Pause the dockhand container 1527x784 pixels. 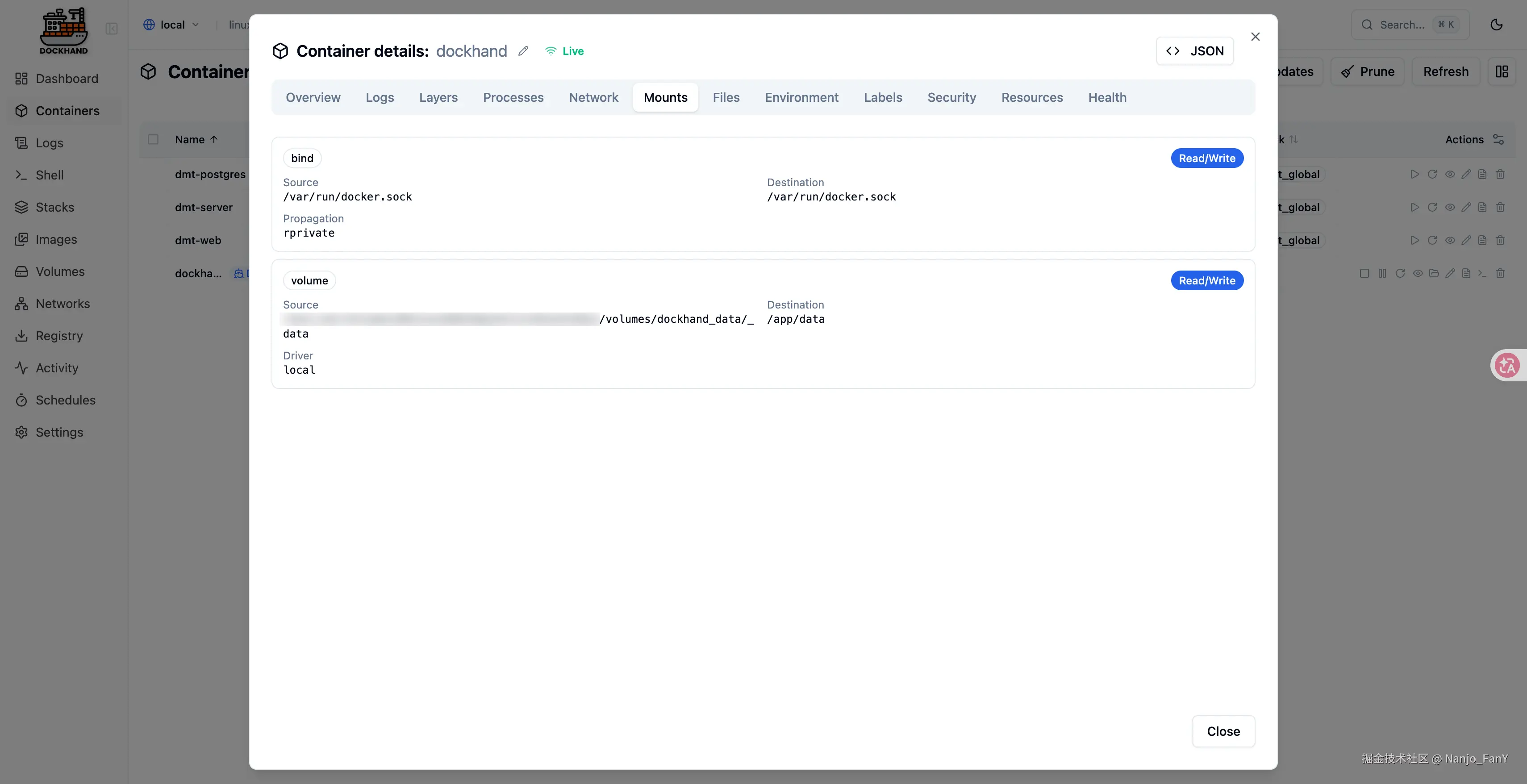(x=1382, y=273)
